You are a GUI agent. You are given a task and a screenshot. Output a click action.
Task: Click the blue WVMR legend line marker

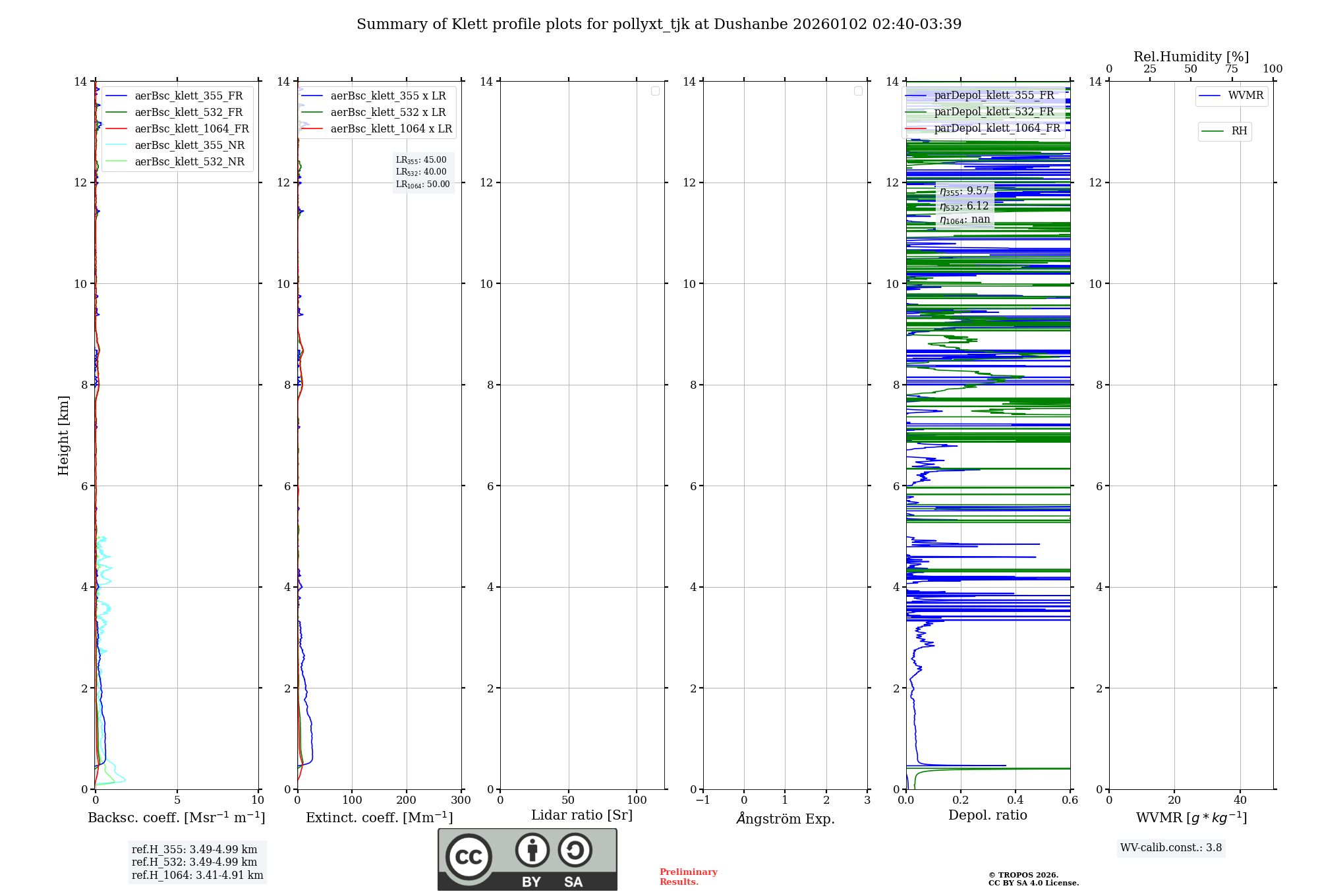pyautogui.click(x=1210, y=96)
